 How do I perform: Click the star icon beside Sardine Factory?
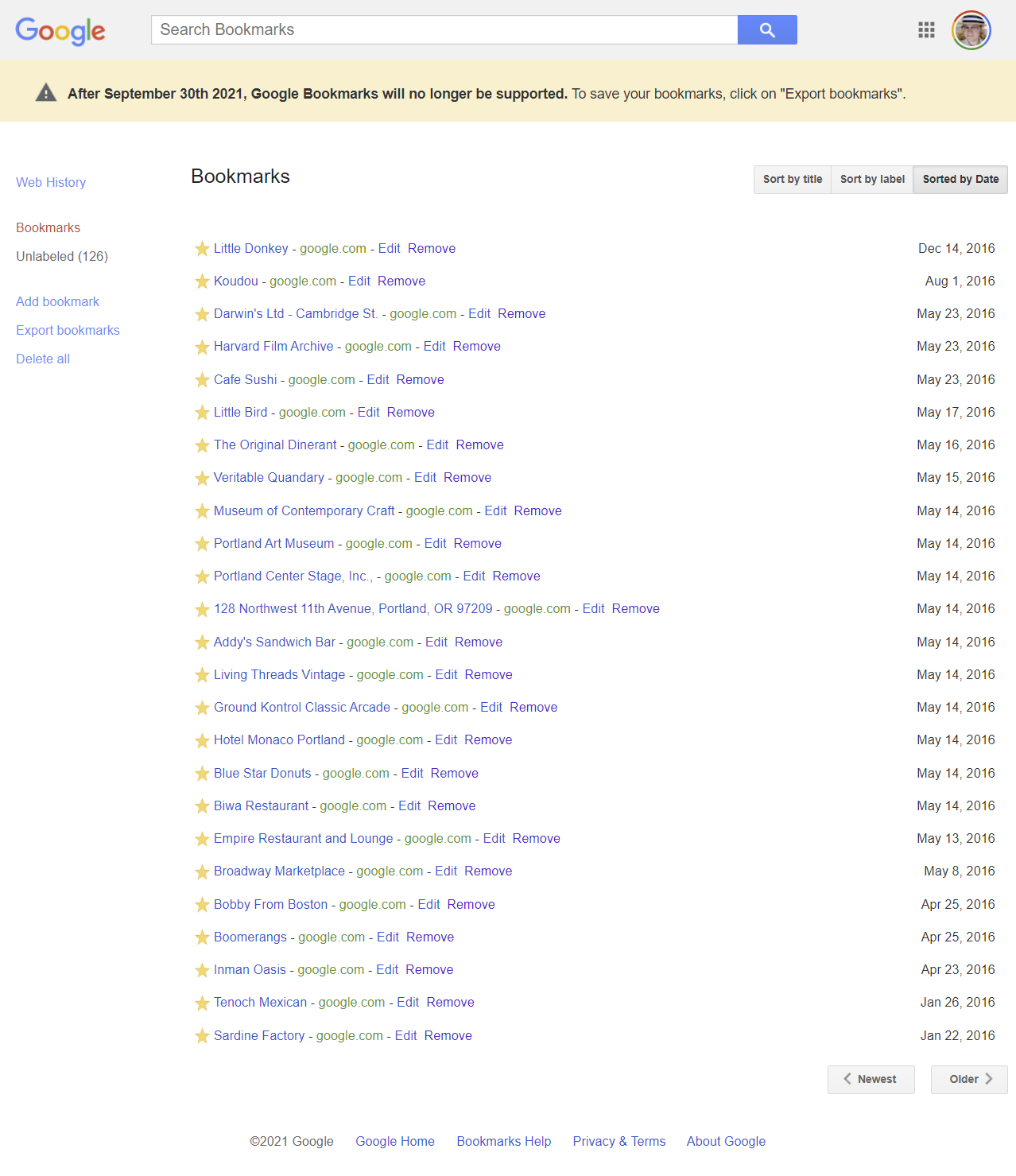(202, 1036)
